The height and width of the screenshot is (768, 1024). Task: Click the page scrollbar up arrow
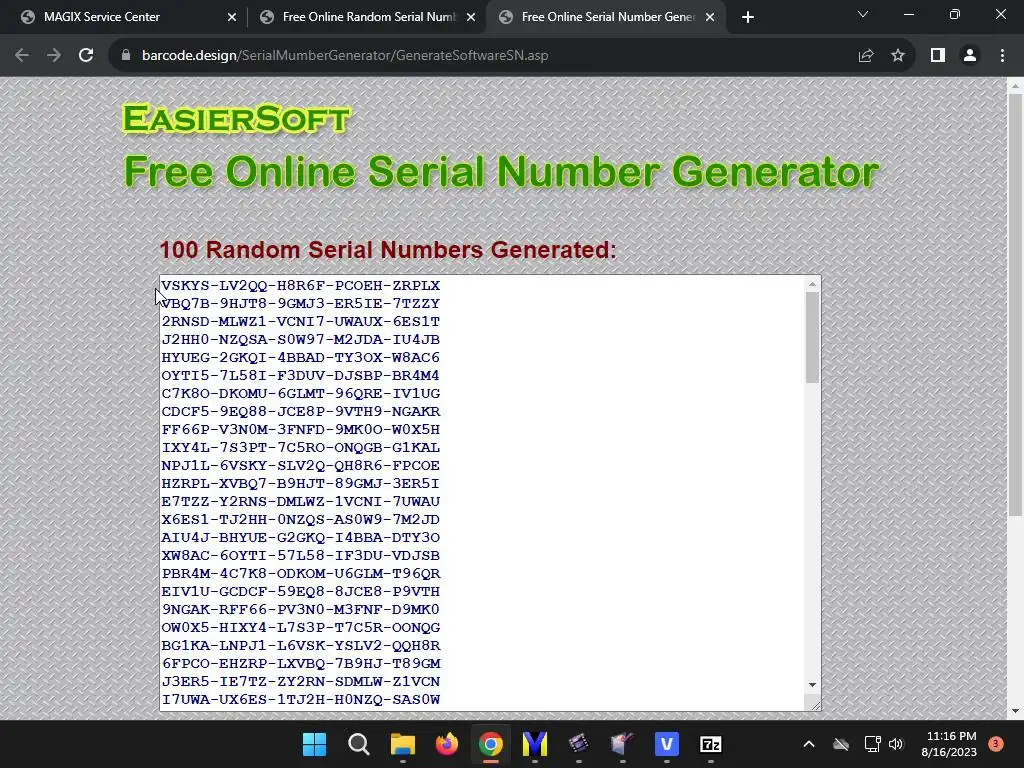pyautogui.click(x=1016, y=86)
